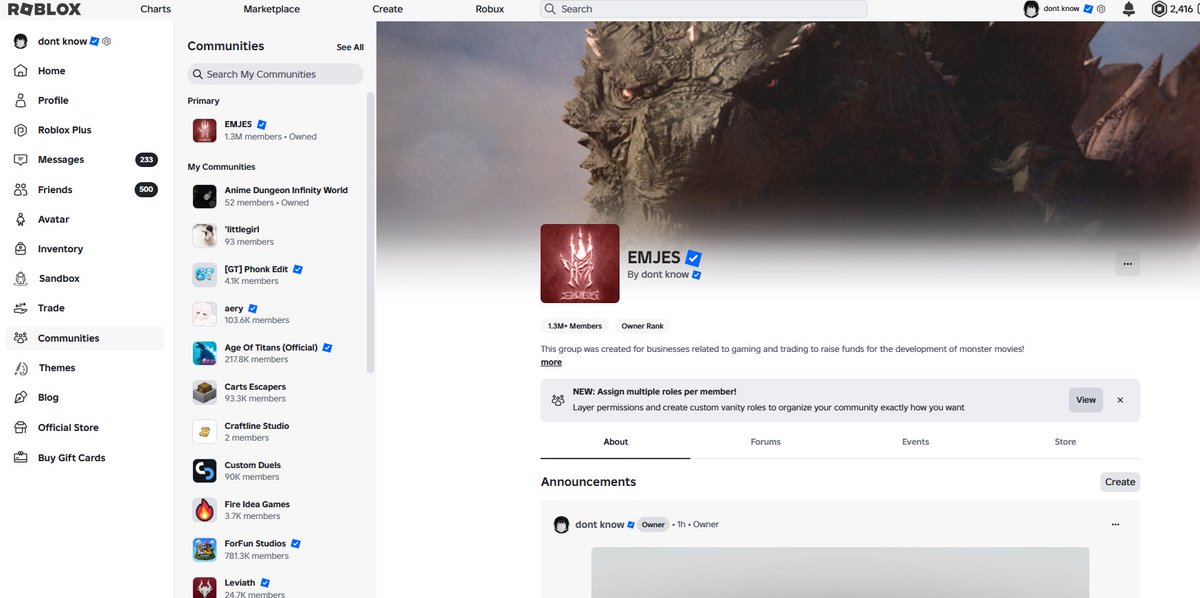Open the EMJES group options menu
The width and height of the screenshot is (1200, 598).
tap(1128, 264)
